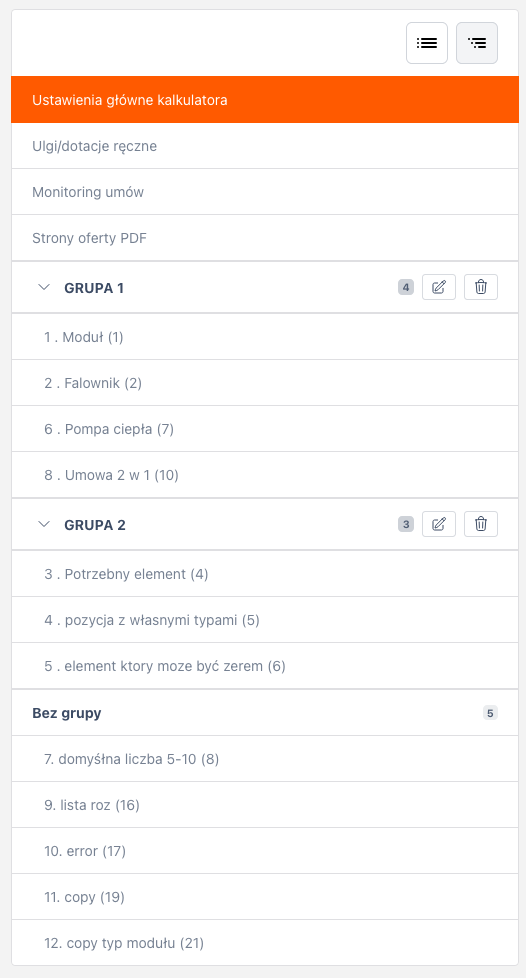Switch to grouped list view icon

point(477,43)
